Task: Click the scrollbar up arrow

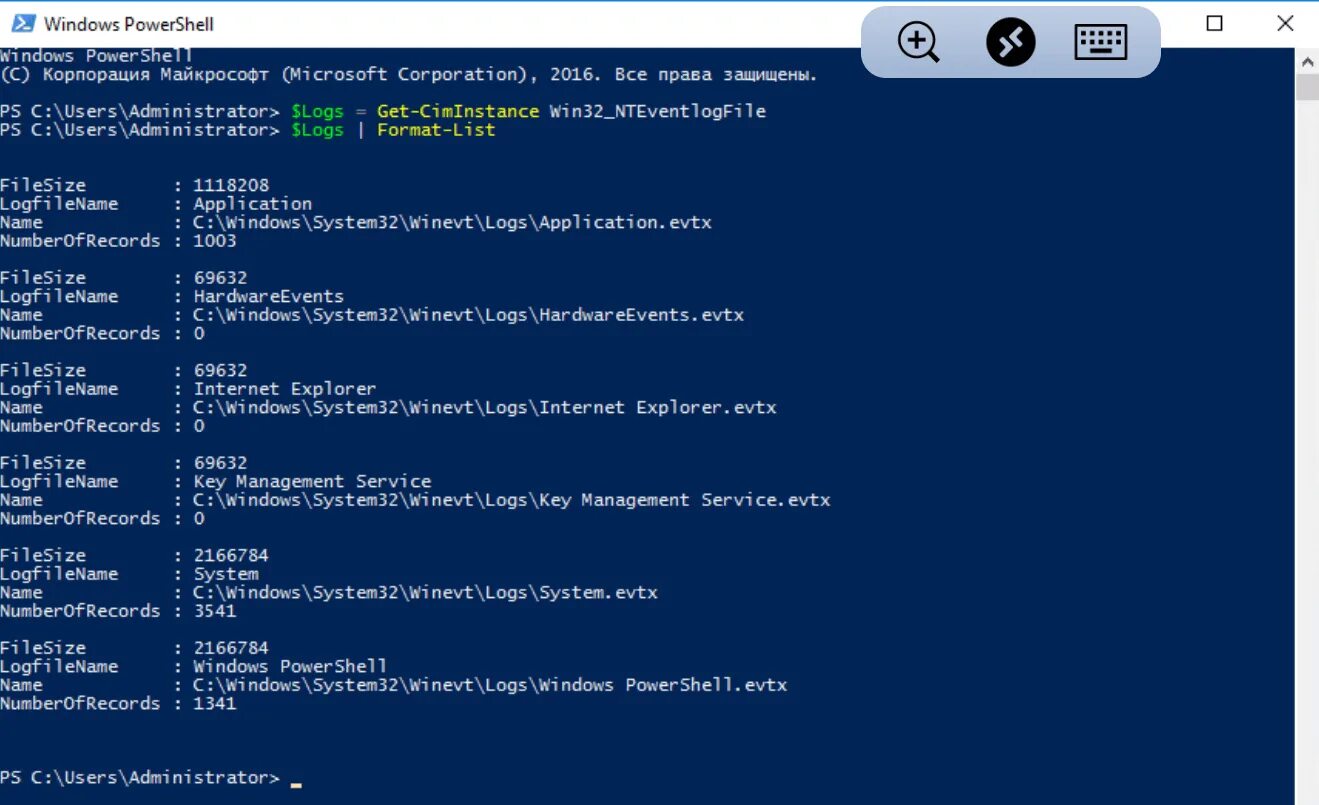Action: coord(1307,61)
